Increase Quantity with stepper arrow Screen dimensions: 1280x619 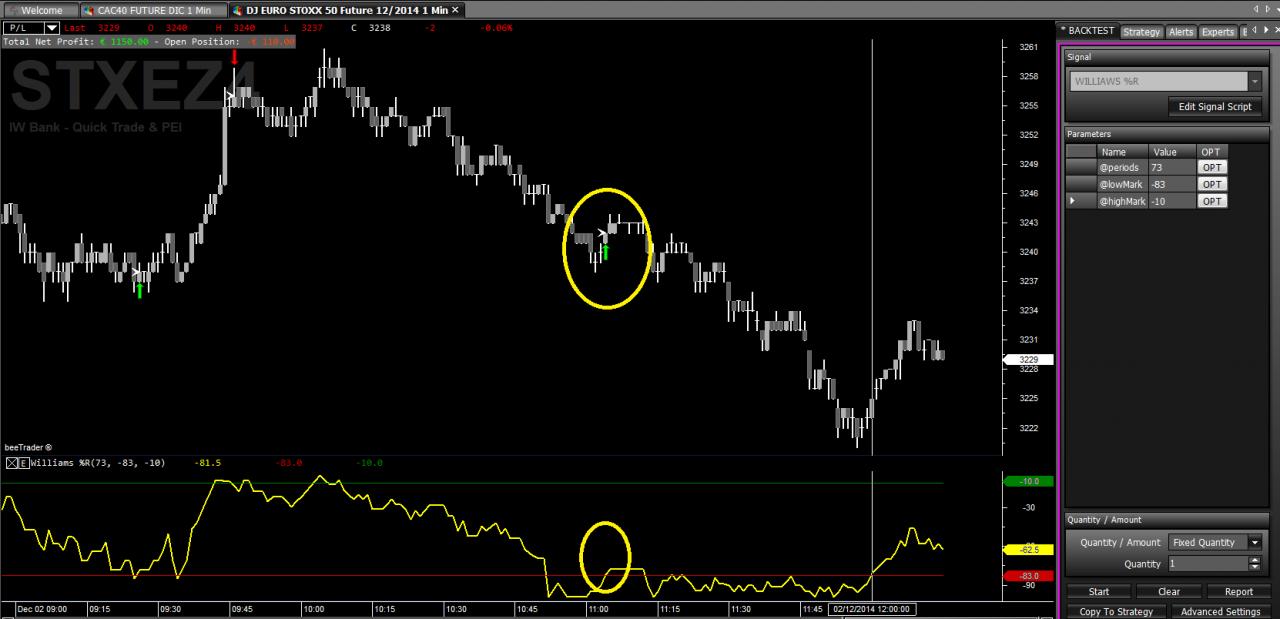tap(1255, 560)
